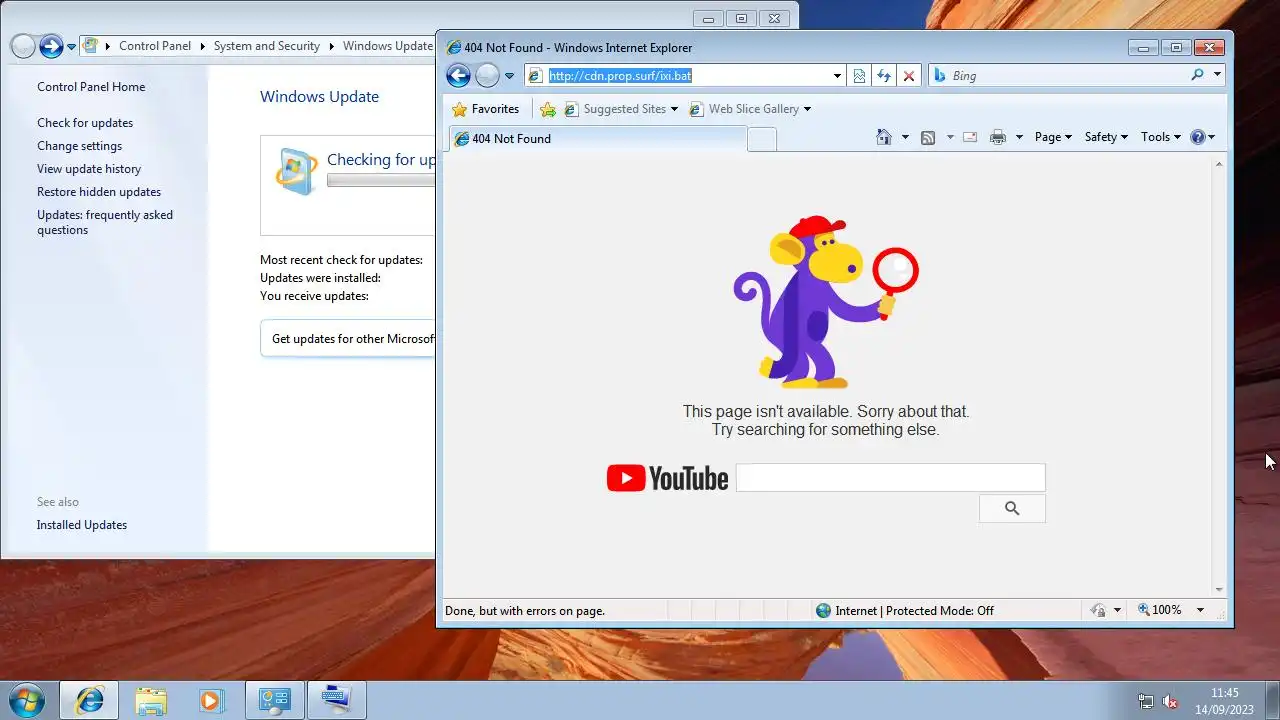
Task: Toggle Compatibility View icon
Action: click(859, 76)
